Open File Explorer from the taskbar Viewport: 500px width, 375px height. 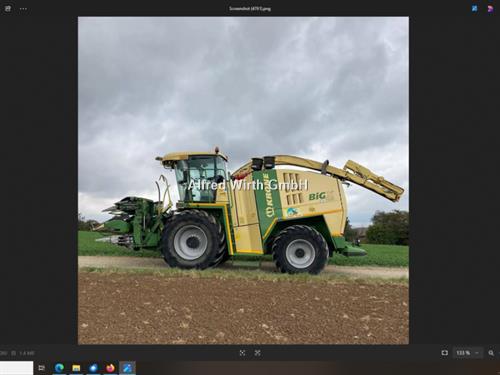[x=76, y=368]
